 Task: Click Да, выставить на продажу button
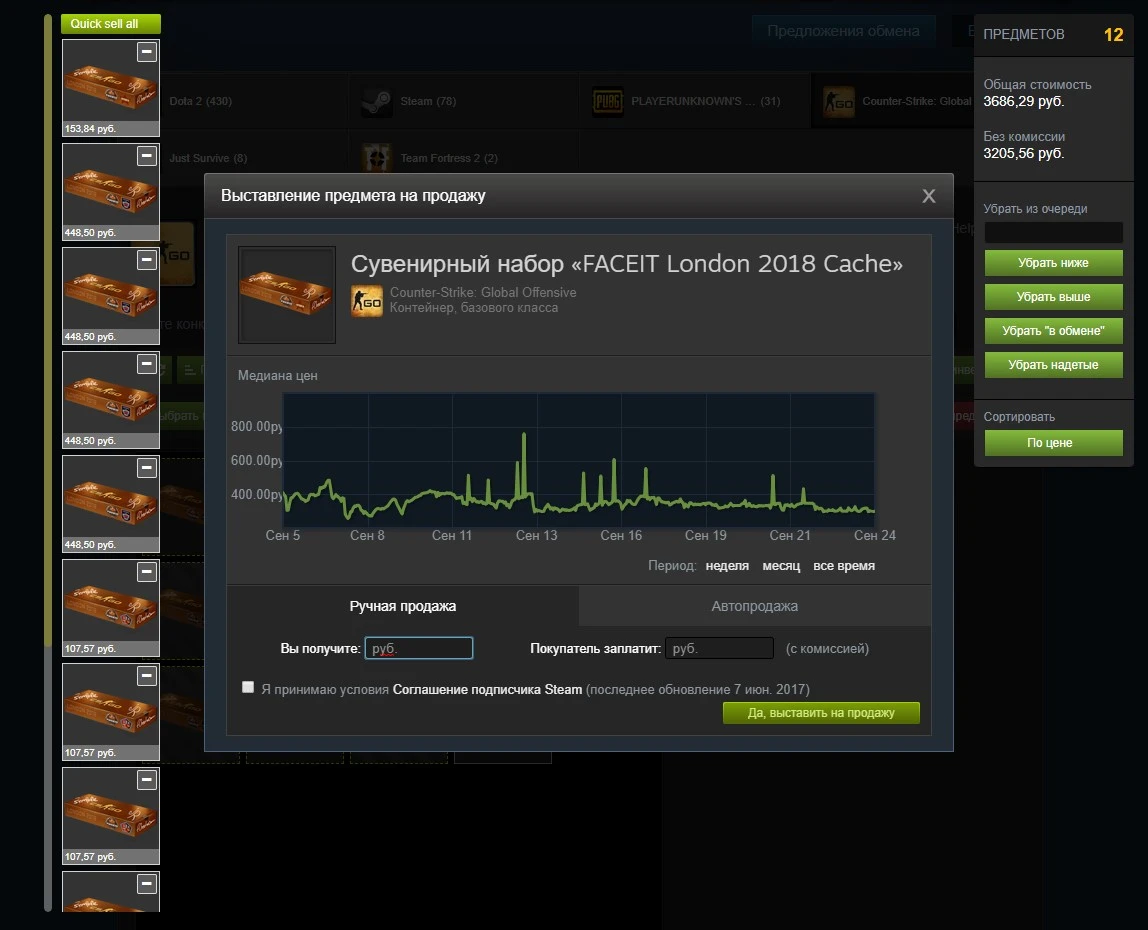821,713
